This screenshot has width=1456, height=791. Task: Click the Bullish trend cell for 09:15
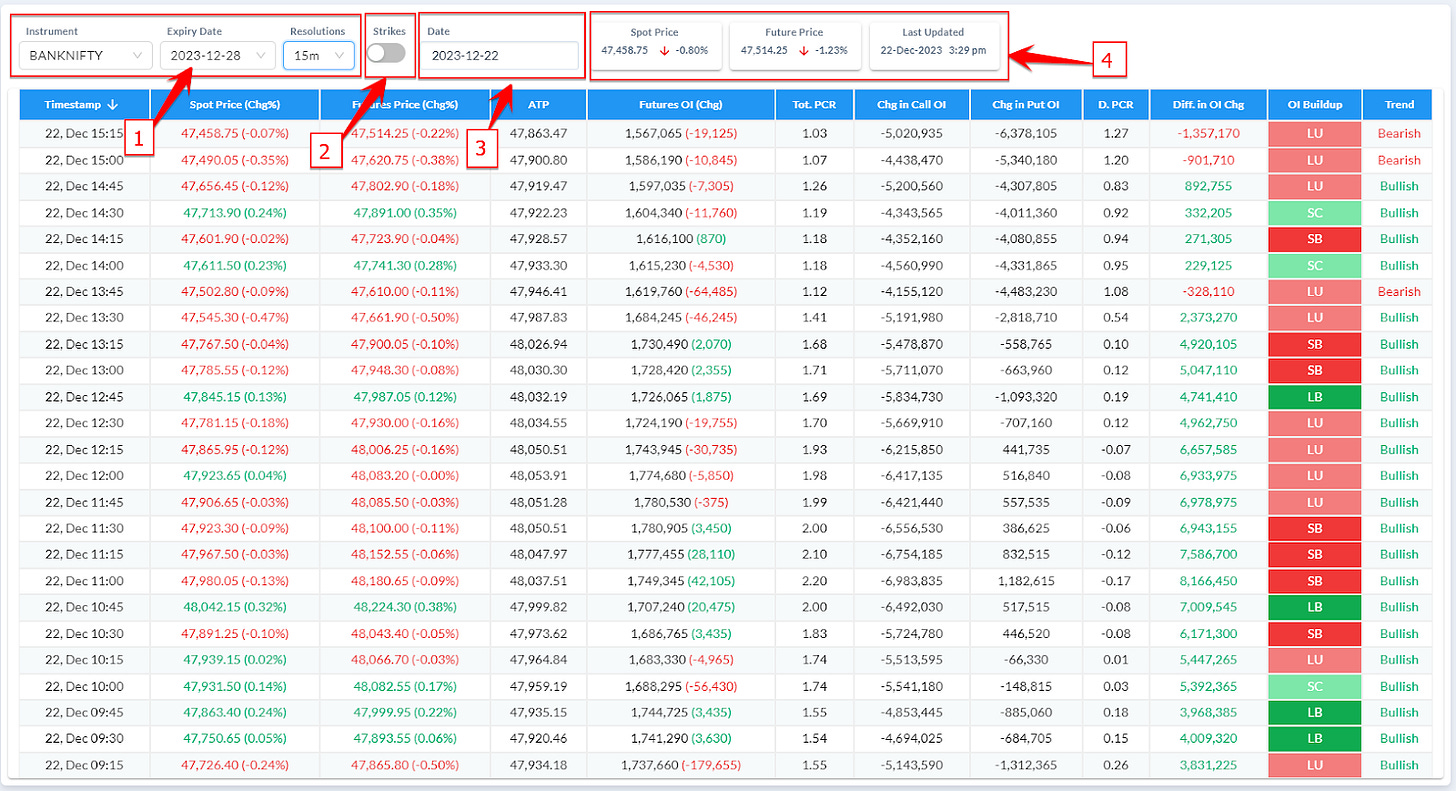(x=1399, y=764)
